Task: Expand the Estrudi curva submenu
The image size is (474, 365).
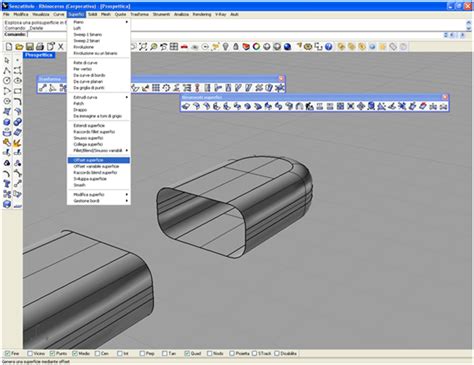Action: coord(99,97)
